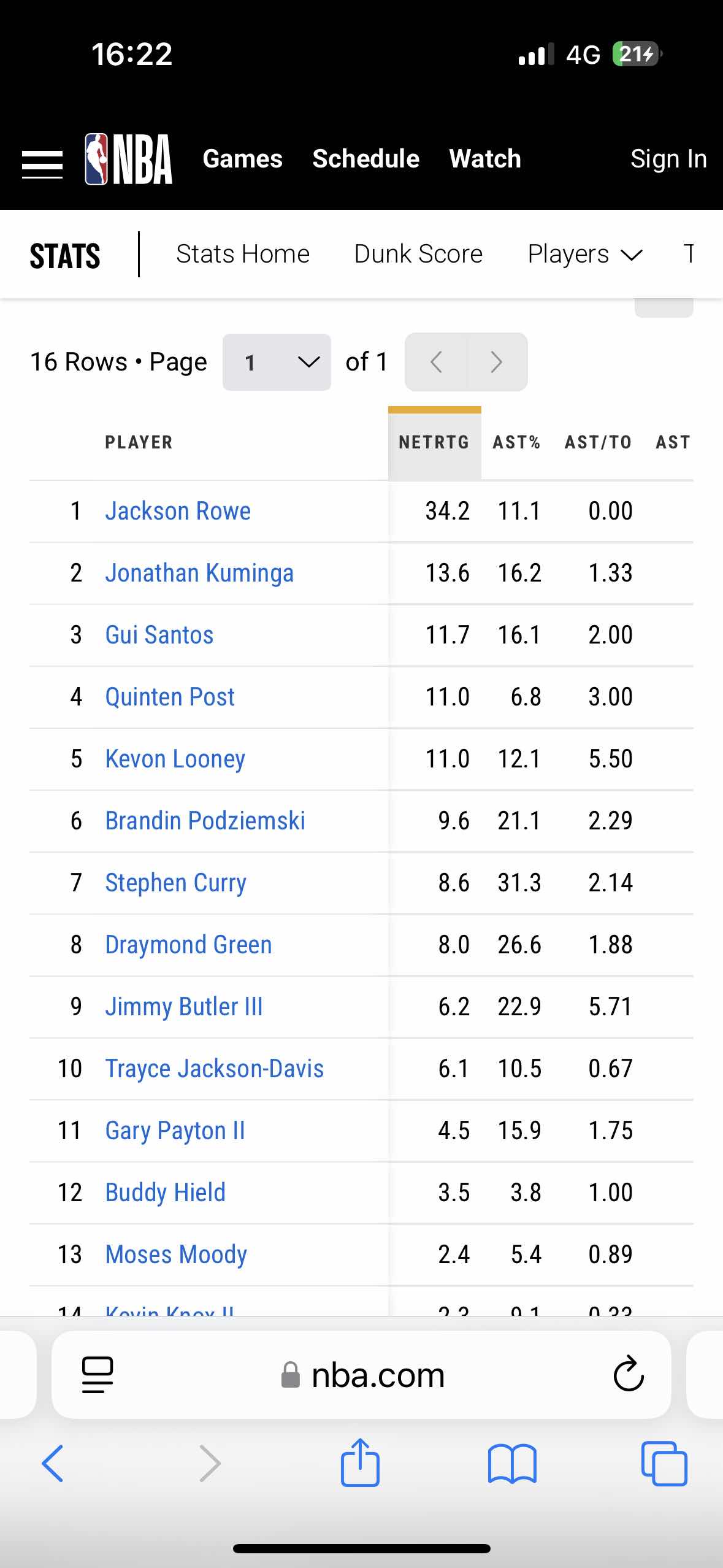
Task: Open Stephen Curry player link
Action: click(x=176, y=883)
